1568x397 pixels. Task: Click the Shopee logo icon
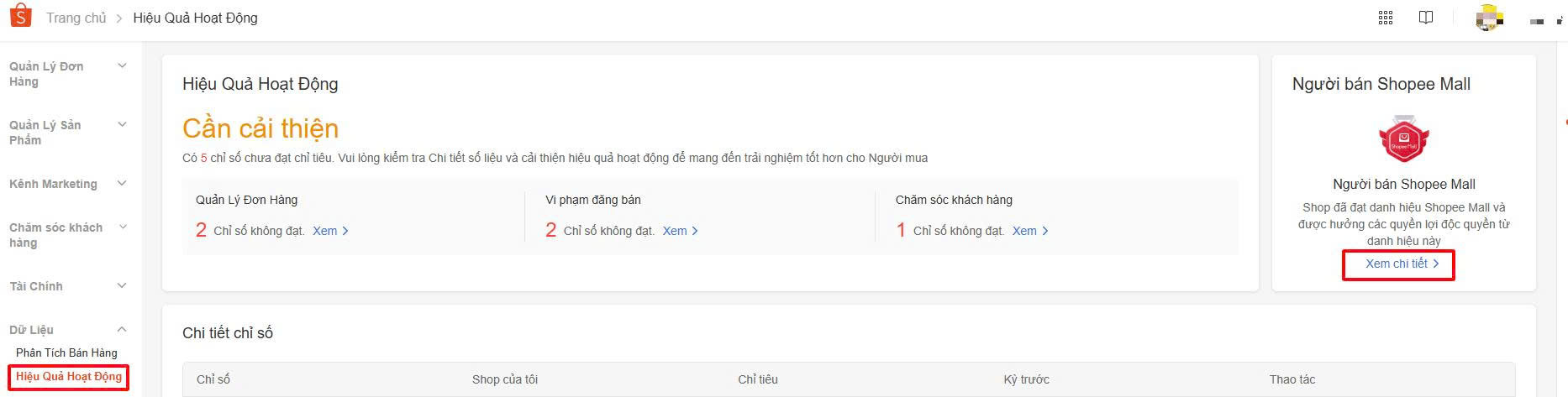click(x=20, y=16)
